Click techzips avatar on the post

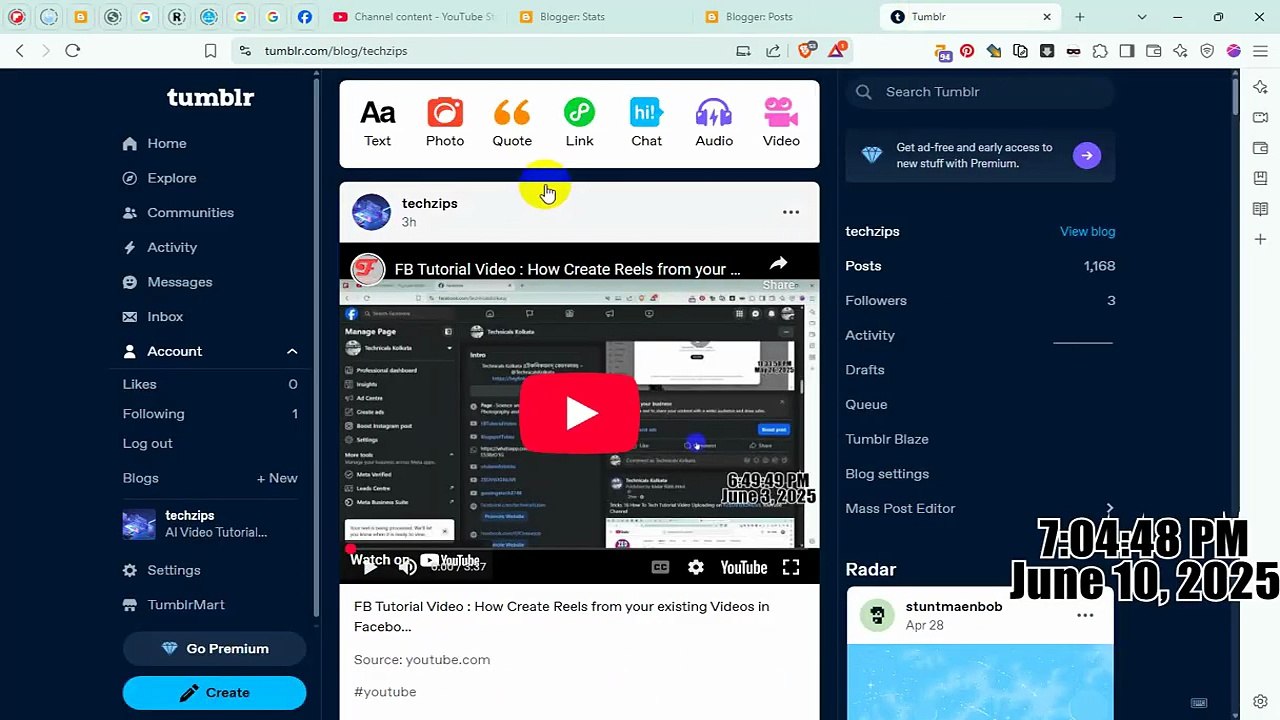(x=371, y=212)
